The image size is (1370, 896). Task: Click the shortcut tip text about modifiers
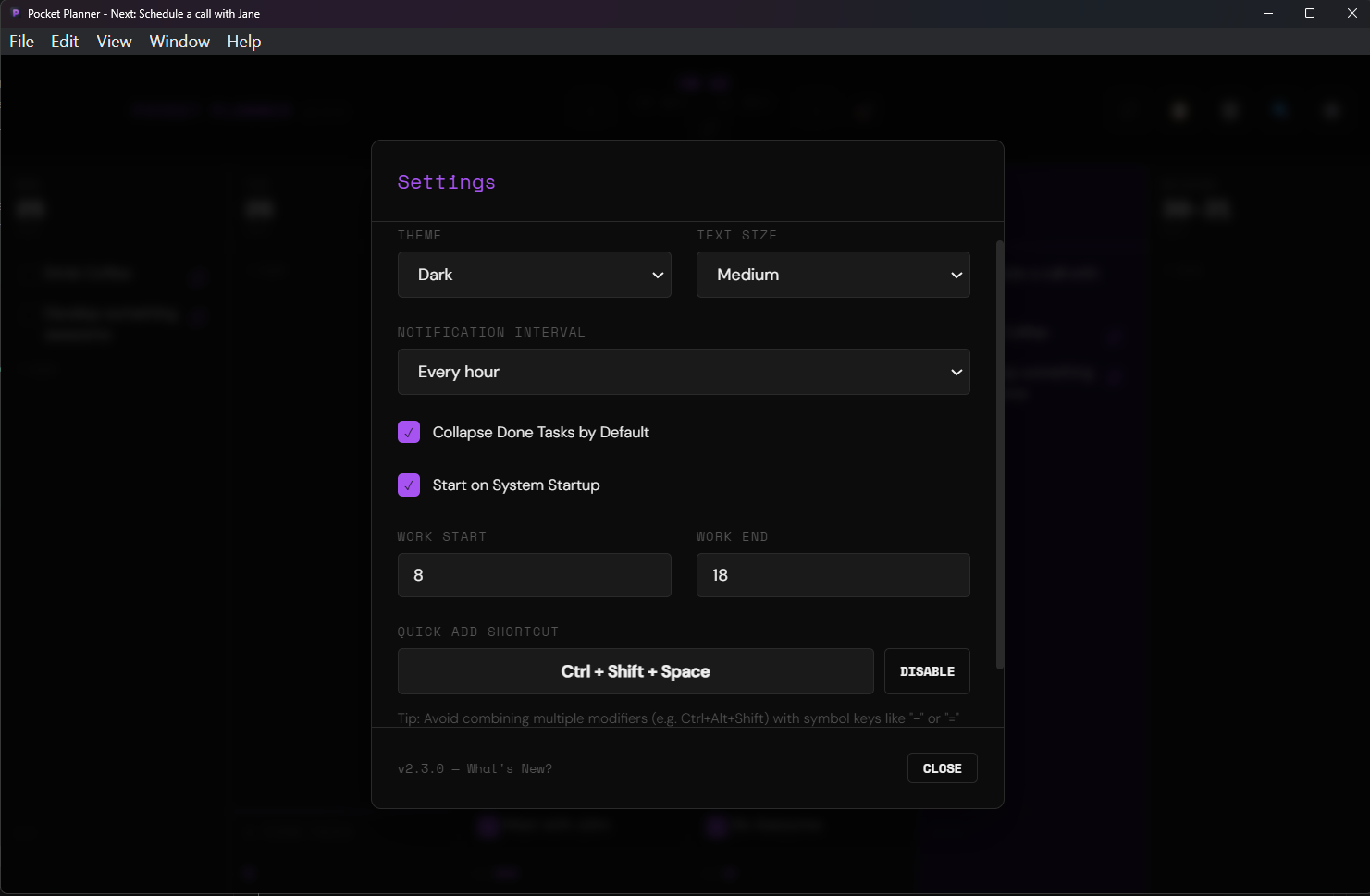click(x=678, y=718)
